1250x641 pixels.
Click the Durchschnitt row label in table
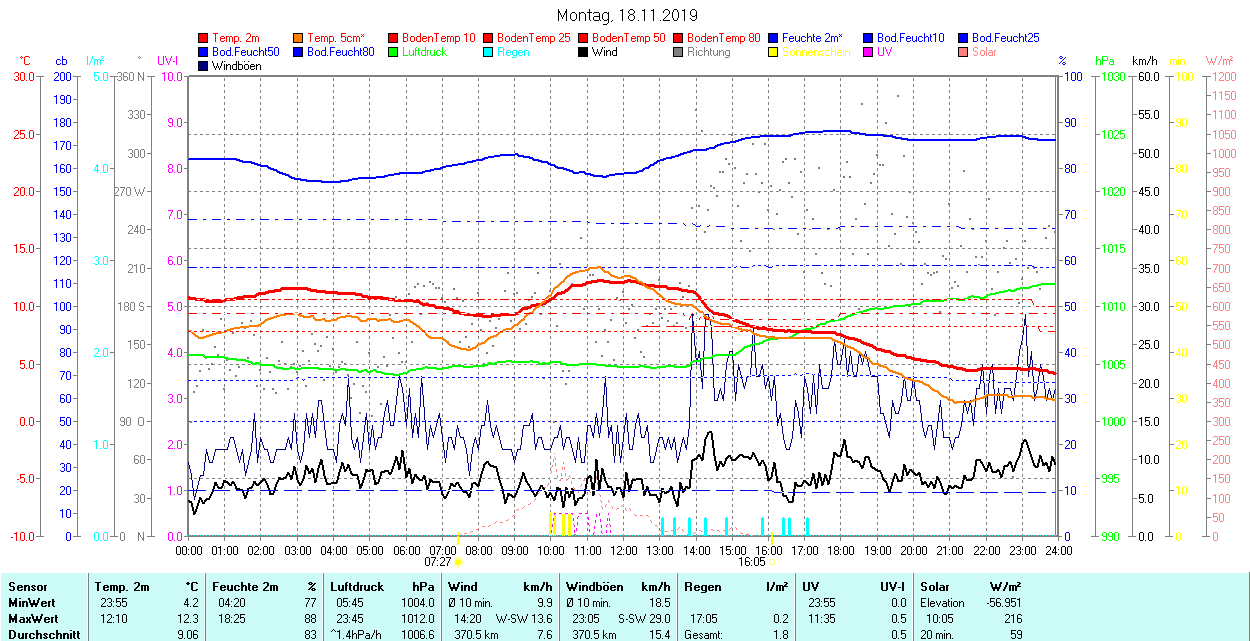[x=41, y=634]
